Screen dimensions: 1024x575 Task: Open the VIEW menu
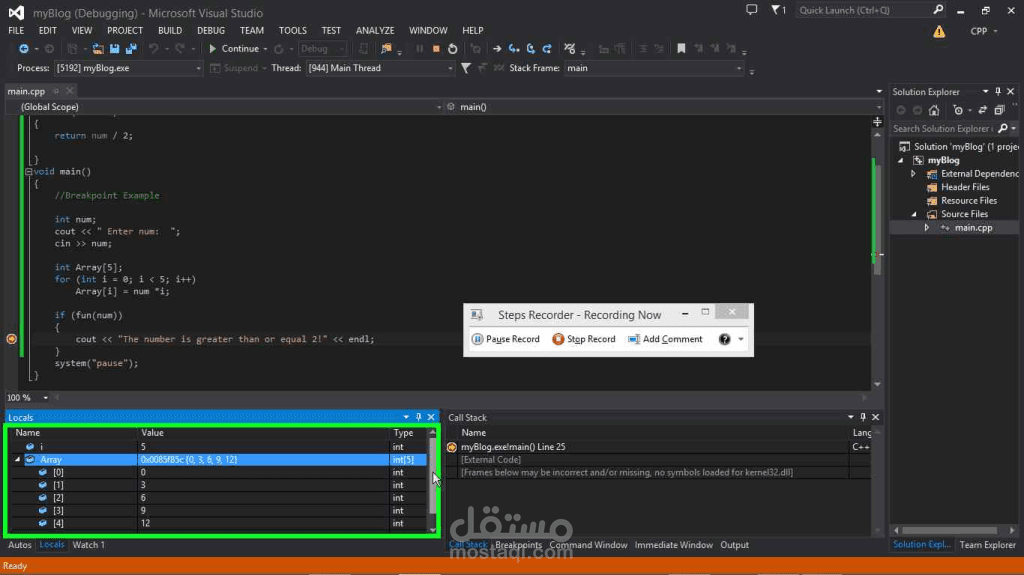pyautogui.click(x=82, y=31)
